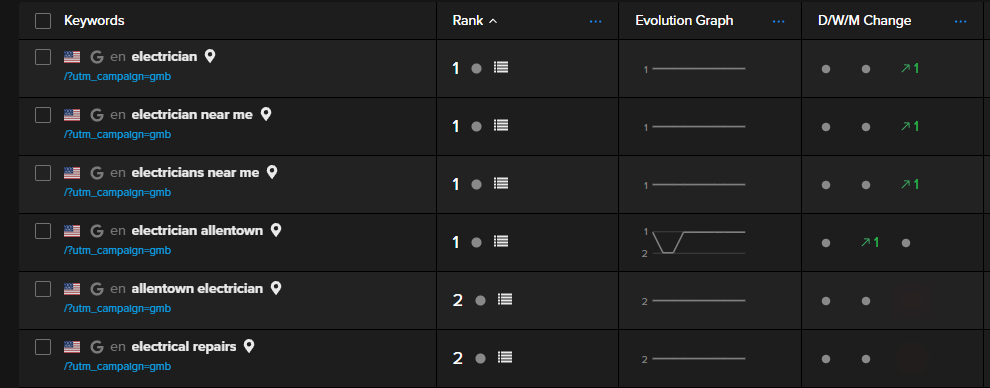This screenshot has width=990, height=388.
Task: Open SERP list icon for electrical repairs
Action: click(x=504, y=358)
